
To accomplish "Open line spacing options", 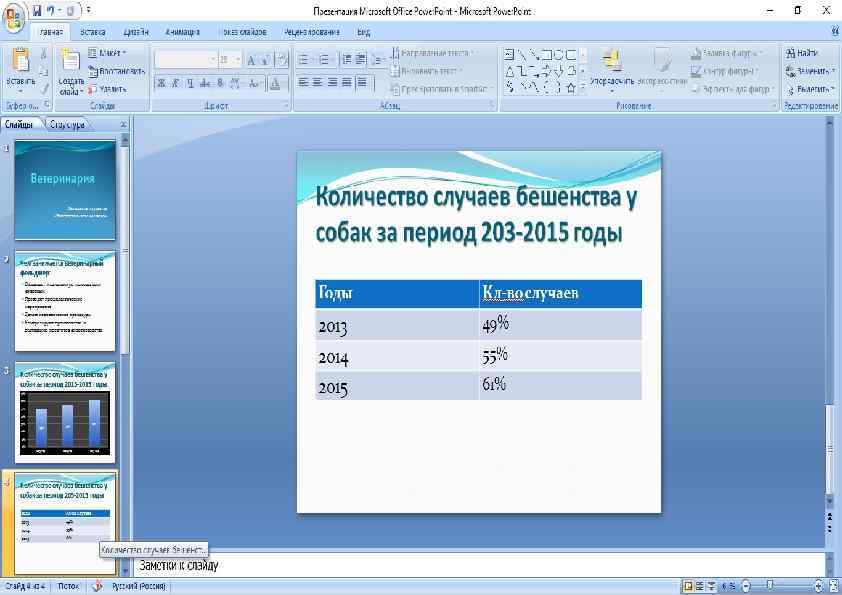I will pos(378,60).
